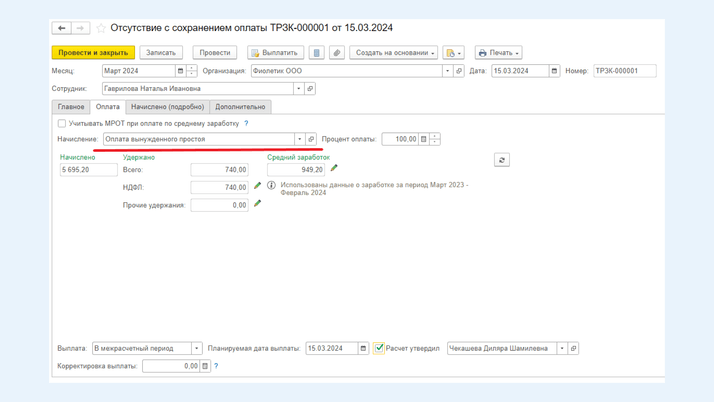Screen dimensions: 714x402
Task: Expand the Организация dropdown list
Action: [x=448, y=71]
